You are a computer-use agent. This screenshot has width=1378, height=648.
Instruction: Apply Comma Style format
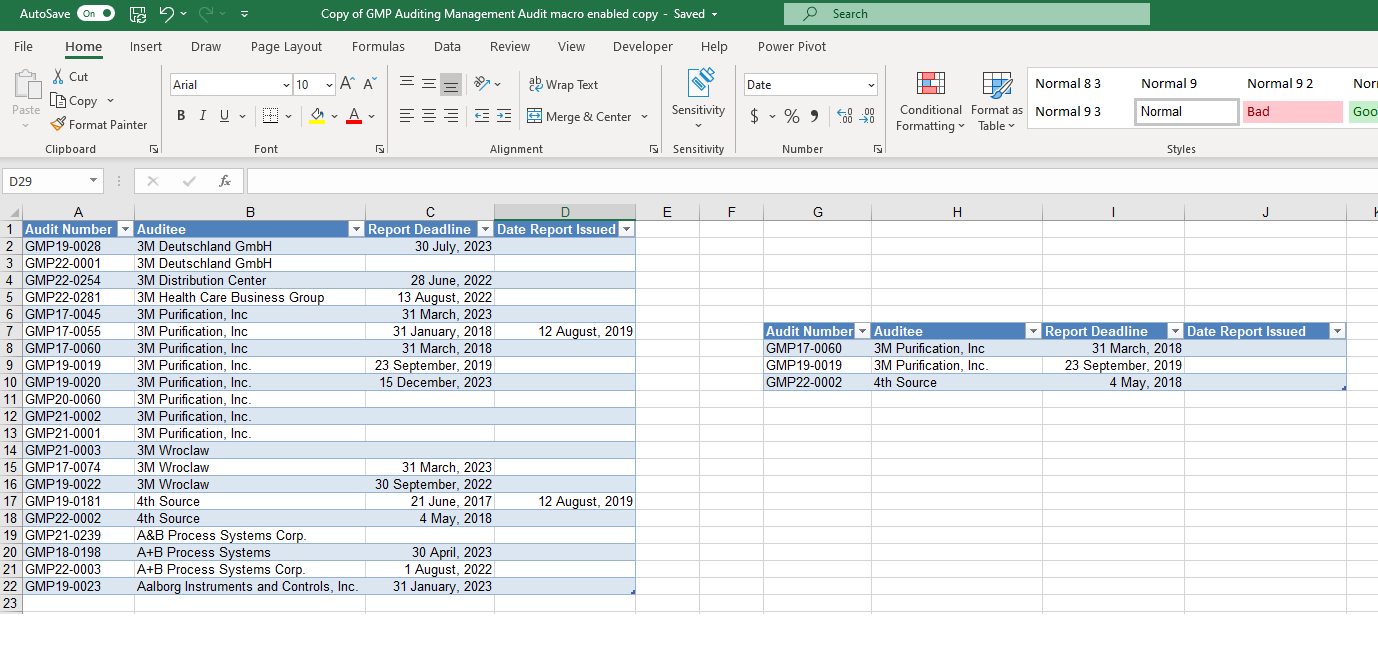point(815,116)
